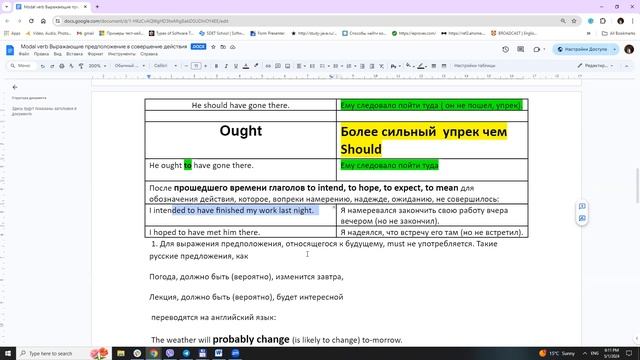Decrease the font size with minus
Screen dimensions: 640x360
coord(186,66)
